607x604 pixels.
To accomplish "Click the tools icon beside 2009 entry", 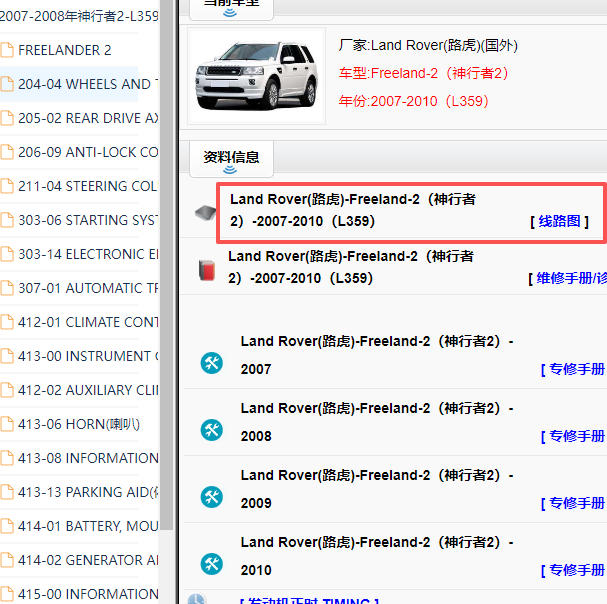I will coord(212,497).
